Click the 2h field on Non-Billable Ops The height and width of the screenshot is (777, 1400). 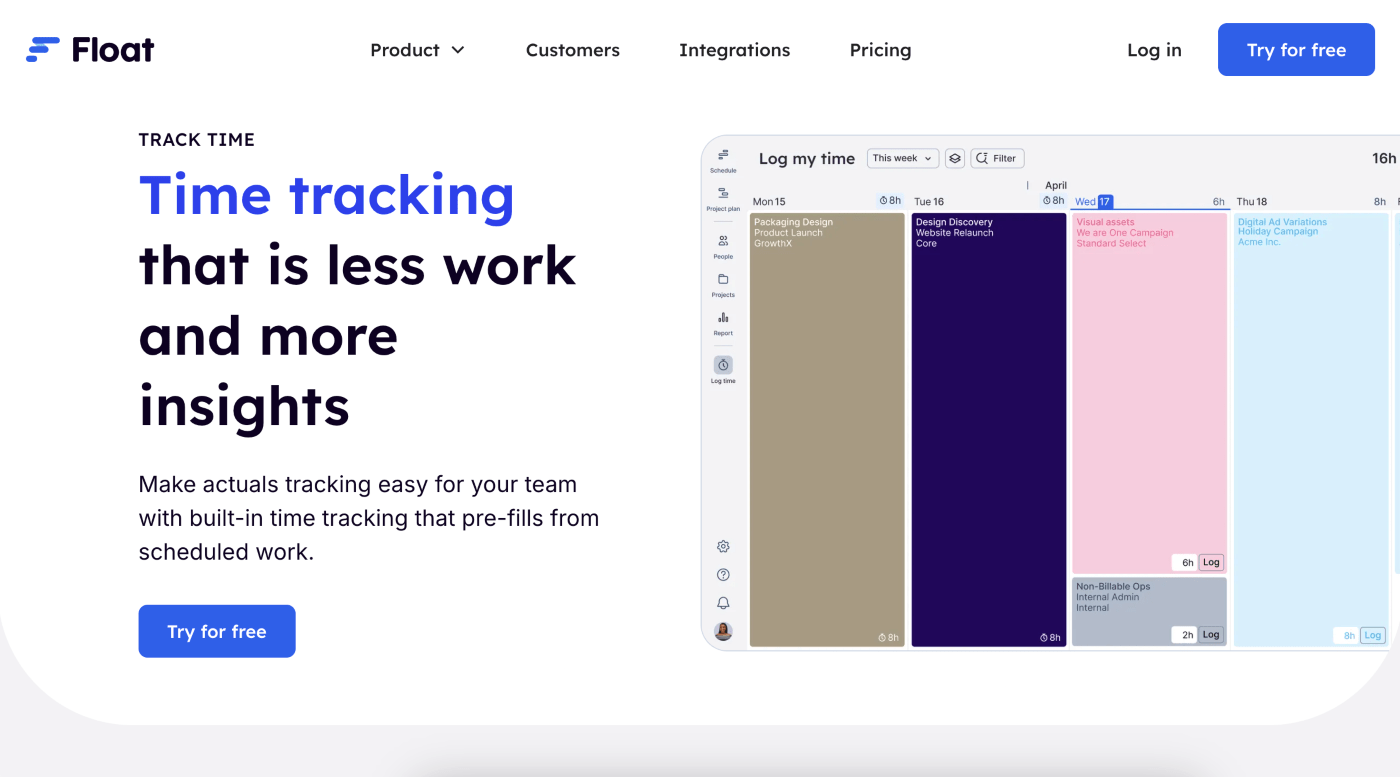[1185, 634]
